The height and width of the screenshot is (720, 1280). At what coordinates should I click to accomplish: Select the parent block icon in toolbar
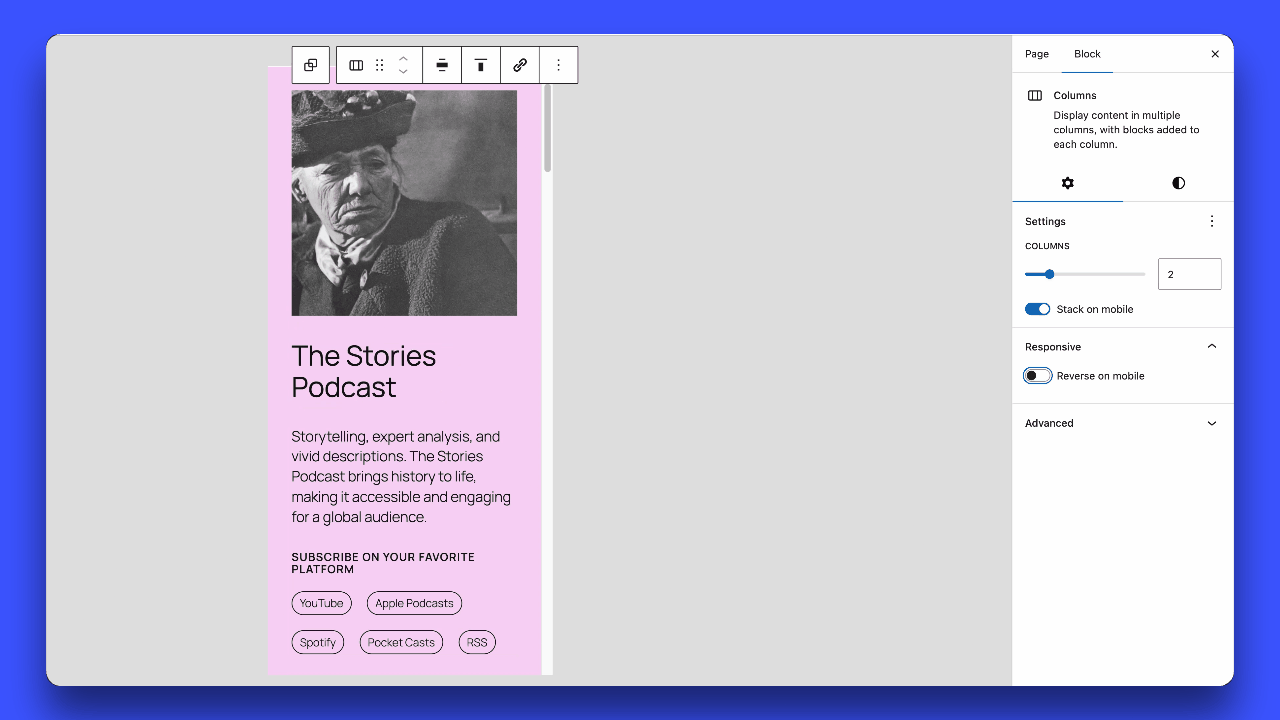tap(310, 65)
